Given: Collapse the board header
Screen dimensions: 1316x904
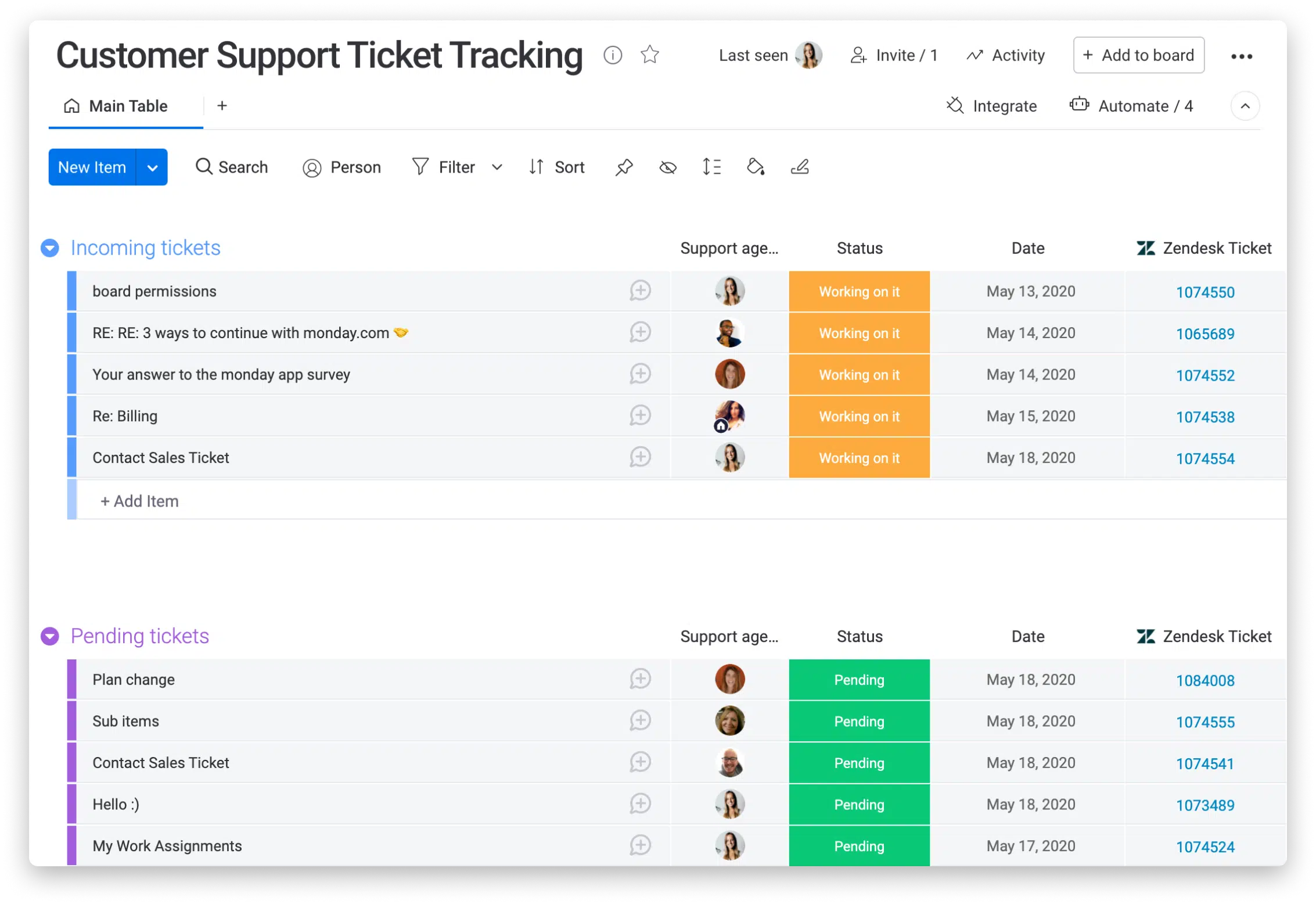Looking at the screenshot, I should 1245,106.
